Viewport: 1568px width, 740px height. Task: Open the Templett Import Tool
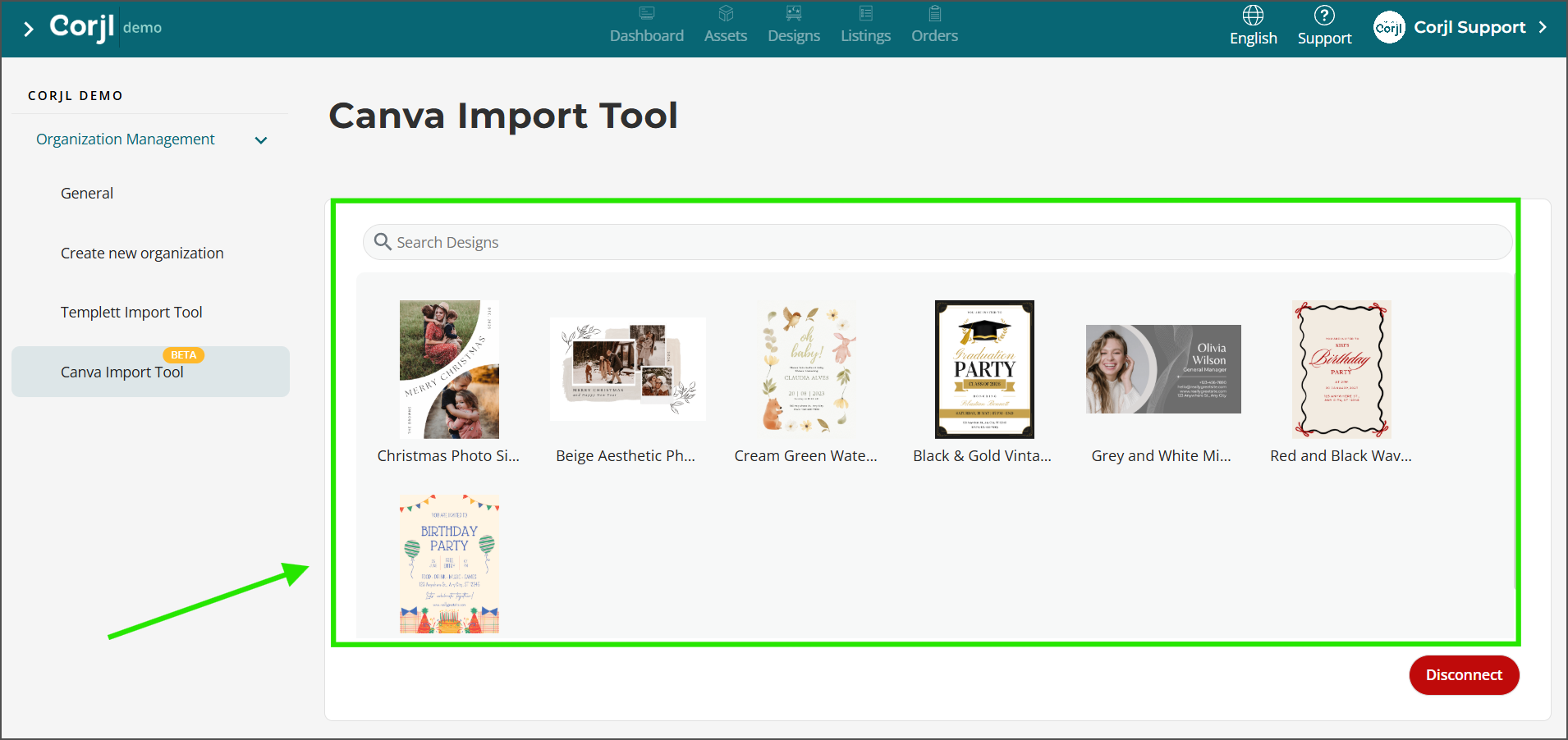point(131,312)
